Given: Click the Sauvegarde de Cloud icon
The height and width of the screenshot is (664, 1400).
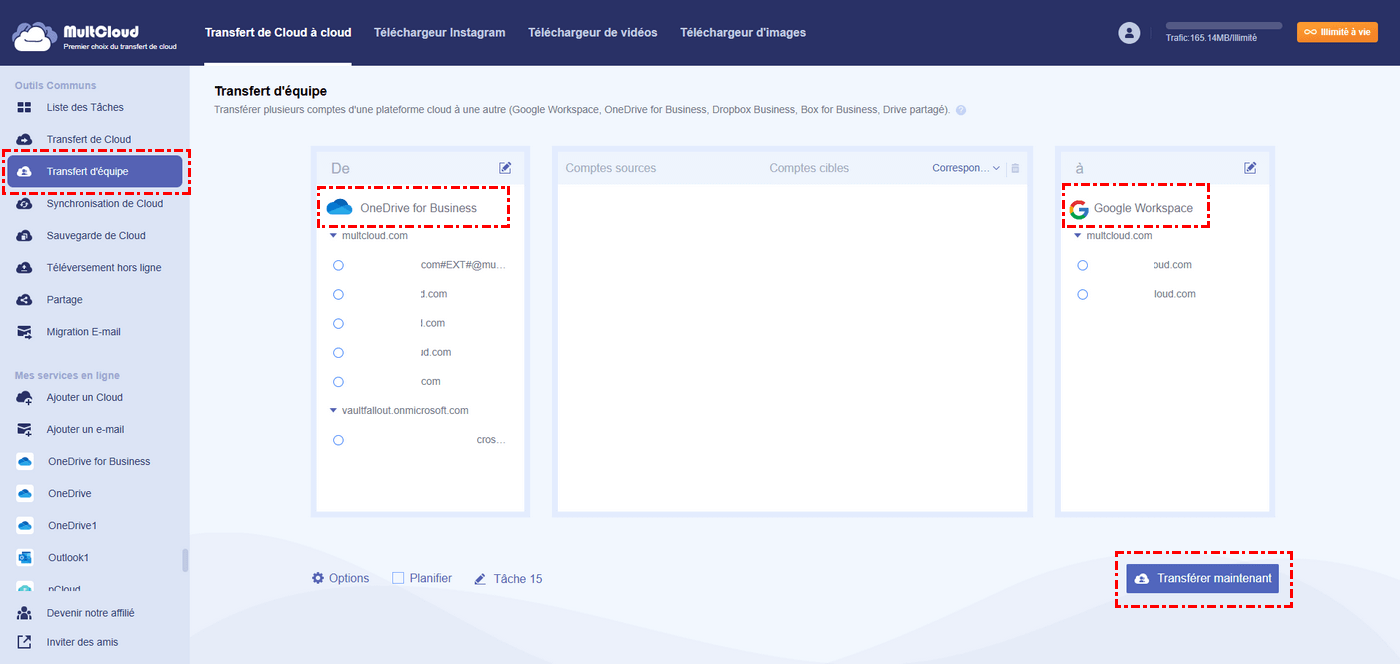Looking at the screenshot, I should point(24,235).
